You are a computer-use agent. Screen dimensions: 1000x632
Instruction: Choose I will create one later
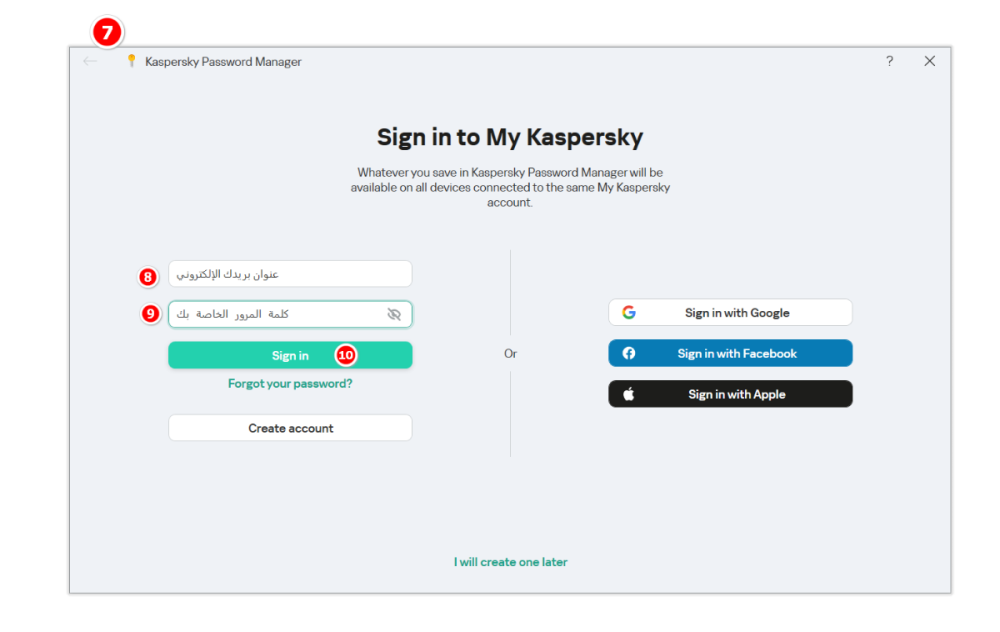(x=510, y=562)
